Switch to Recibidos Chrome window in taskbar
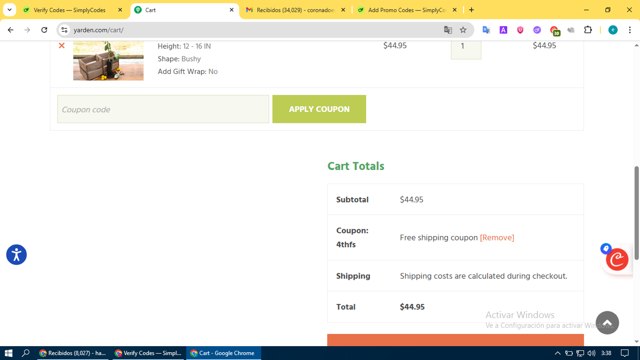The height and width of the screenshot is (360, 640). [72, 353]
